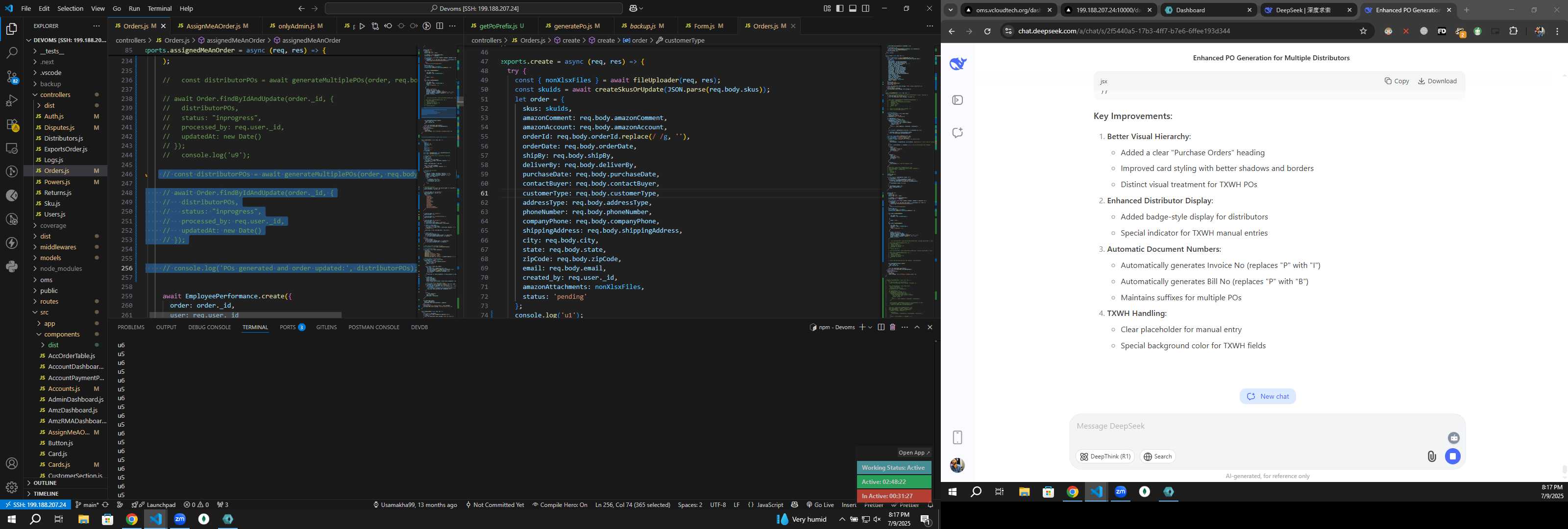Stop generation with blue stop button
Viewport: 1568px width, 529px height.
[x=1453, y=457]
